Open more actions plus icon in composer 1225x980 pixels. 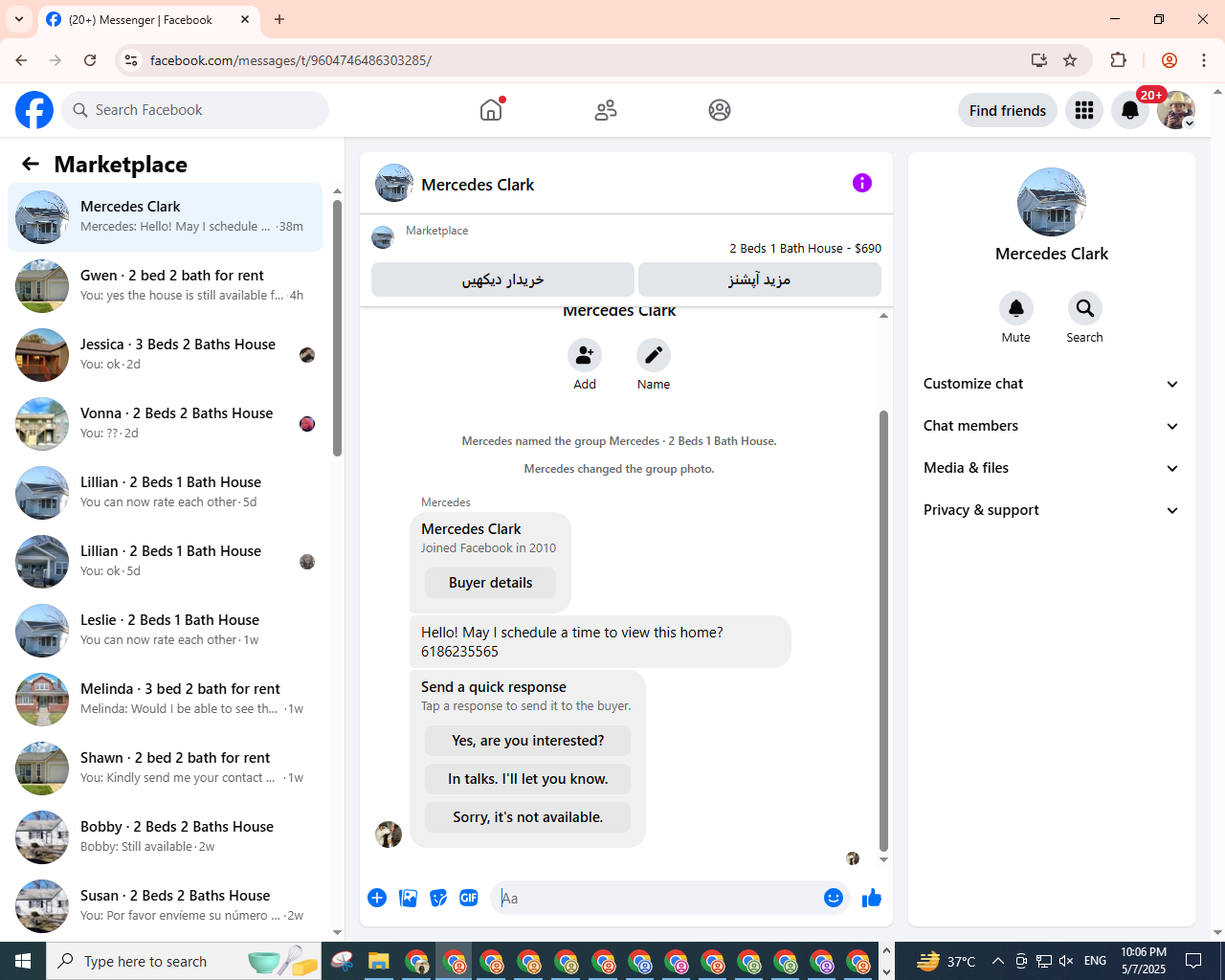[377, 898]
